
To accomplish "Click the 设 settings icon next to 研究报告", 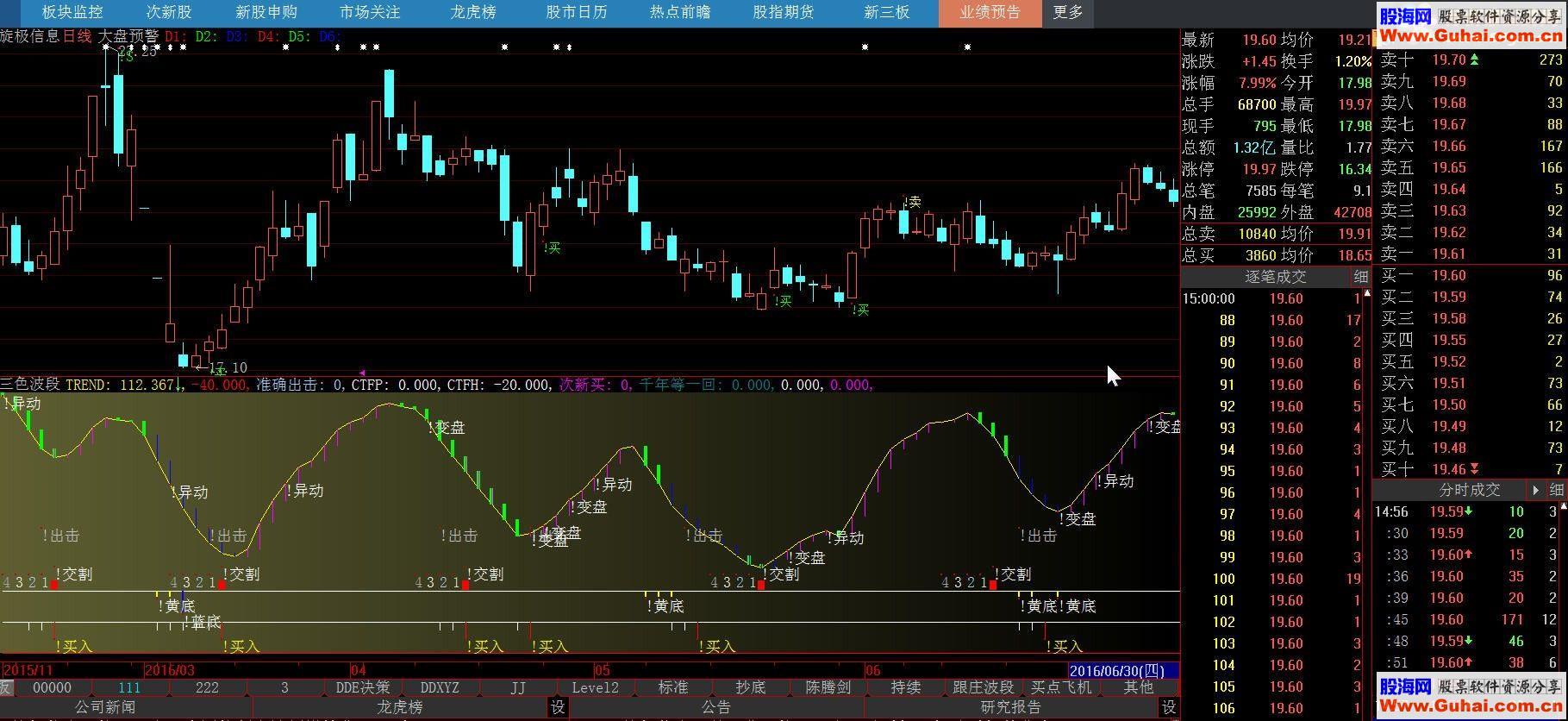I will tap(1168, 708).
